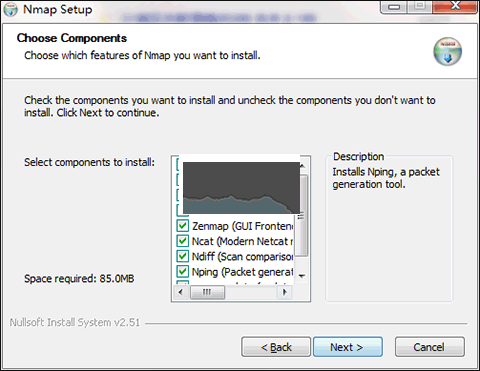The width and height of the screenshot is (480, 371).
Task: Toggle the Ncat (Modern Netcat) checkbox
Action: (182, 241)
